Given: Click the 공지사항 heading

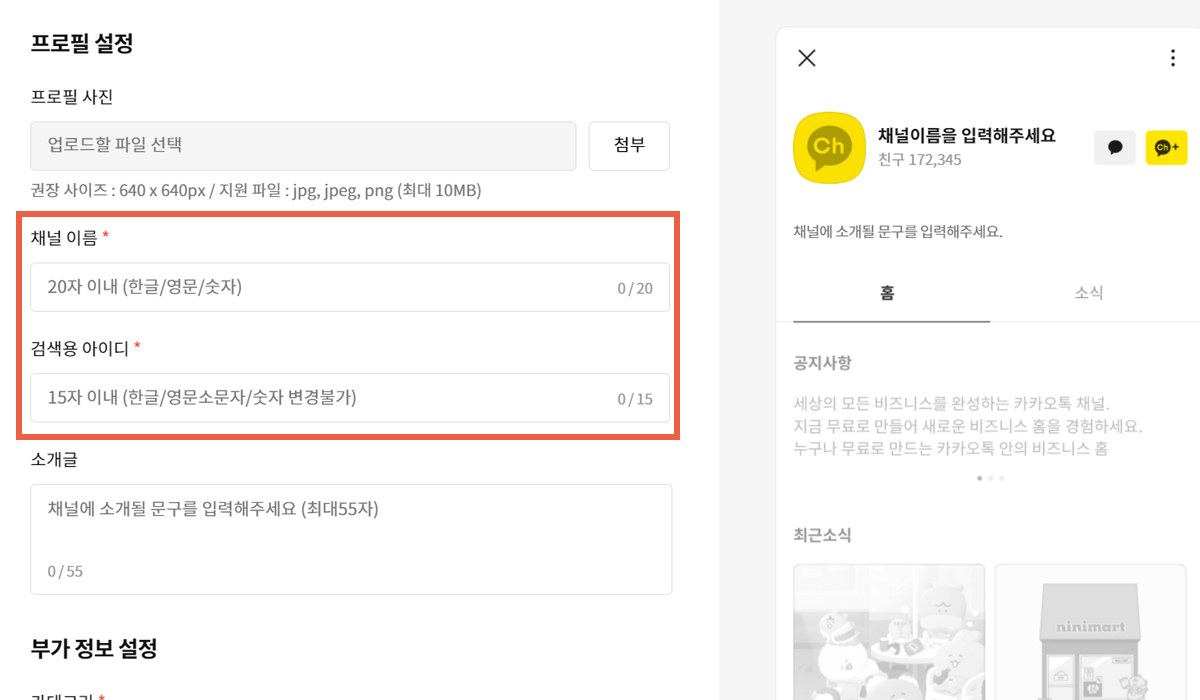Looking at the screenshot, I should [x=822, y=362].
